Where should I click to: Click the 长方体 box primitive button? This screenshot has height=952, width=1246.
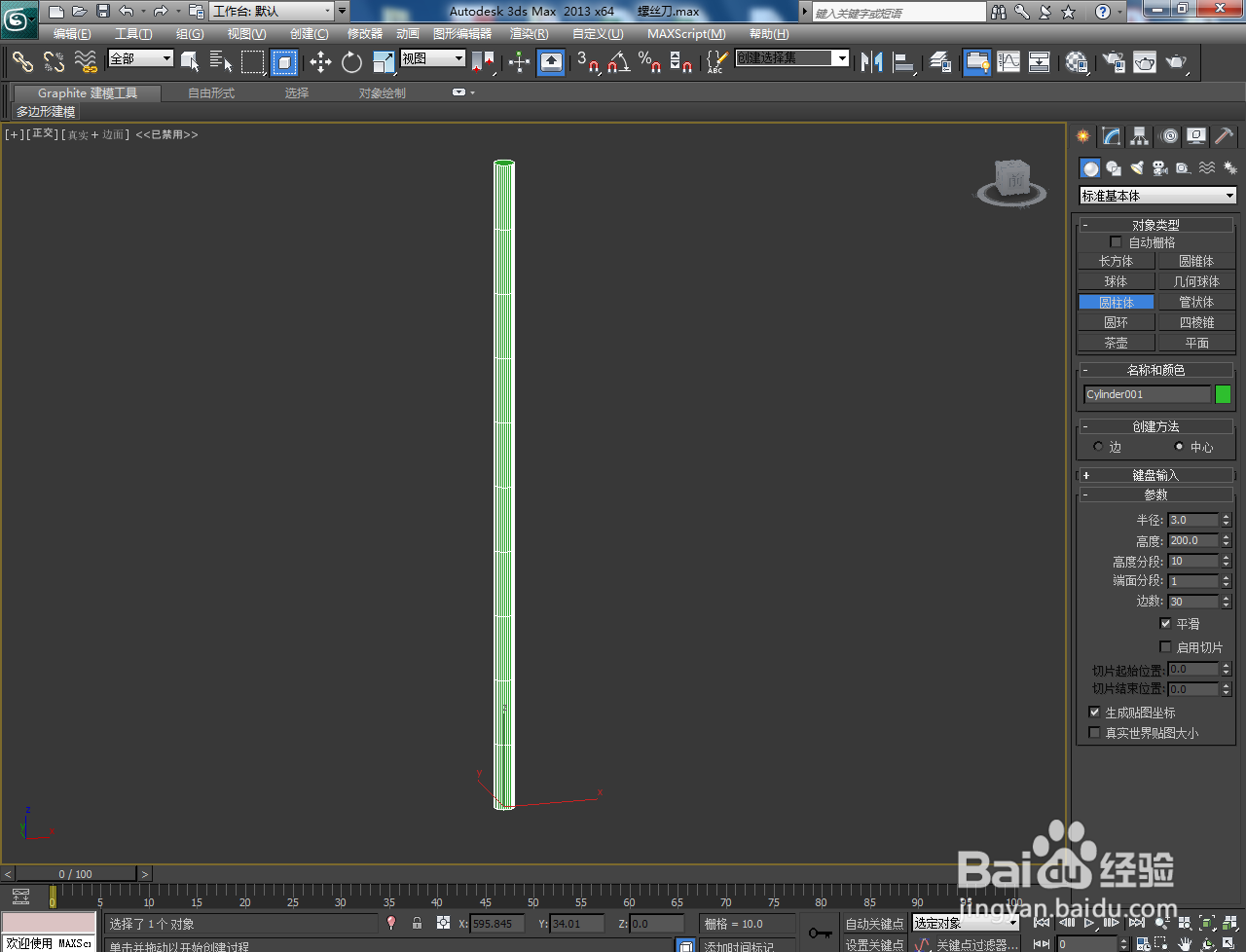[x=1116, y=261]
